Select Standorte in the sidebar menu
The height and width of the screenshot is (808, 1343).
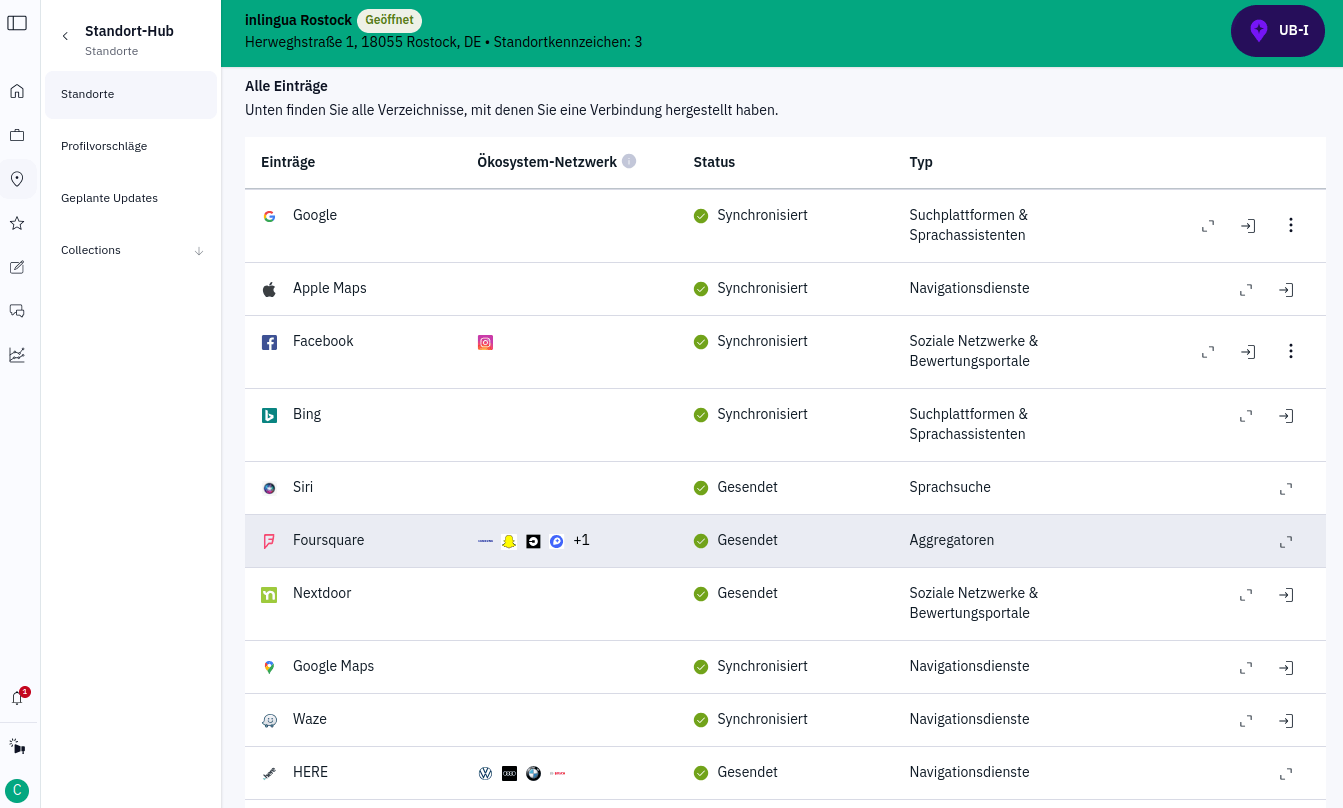[131, 95]
